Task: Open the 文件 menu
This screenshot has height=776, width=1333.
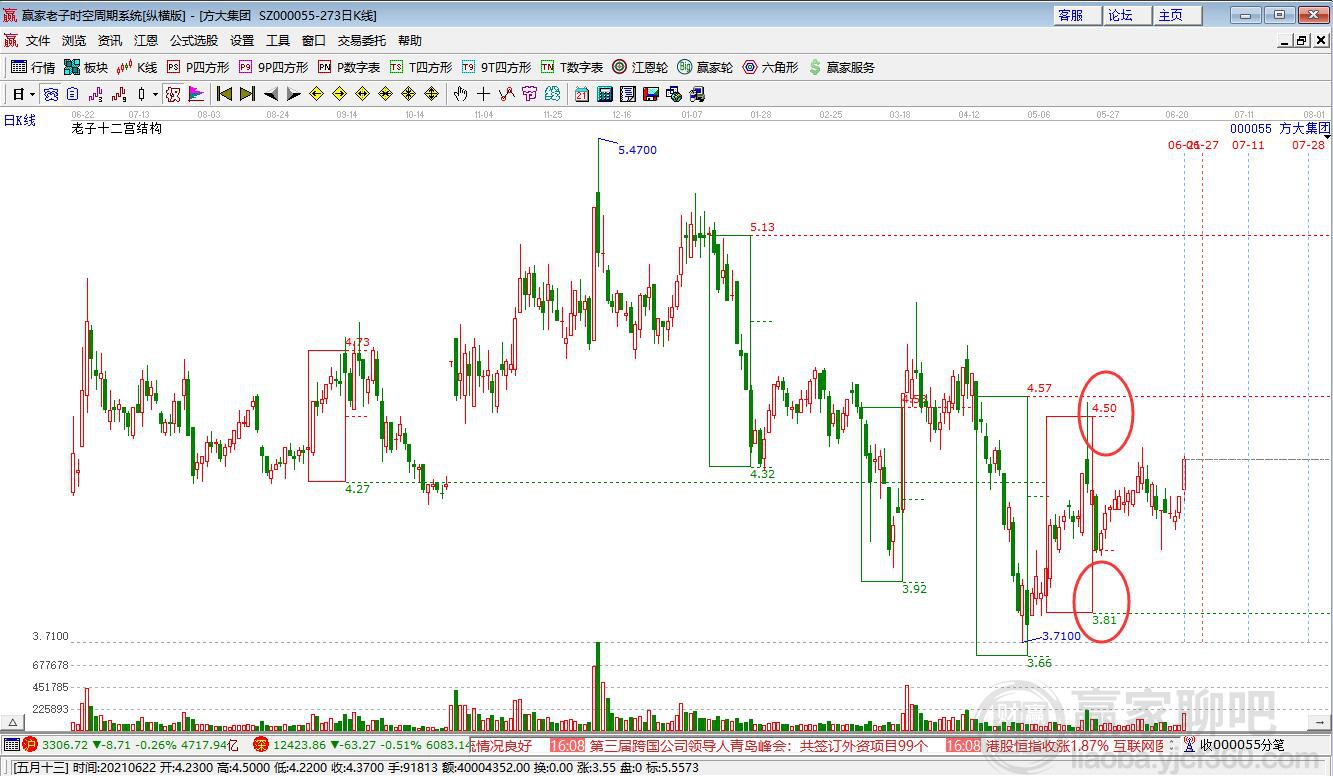Action: pos(38,41)
